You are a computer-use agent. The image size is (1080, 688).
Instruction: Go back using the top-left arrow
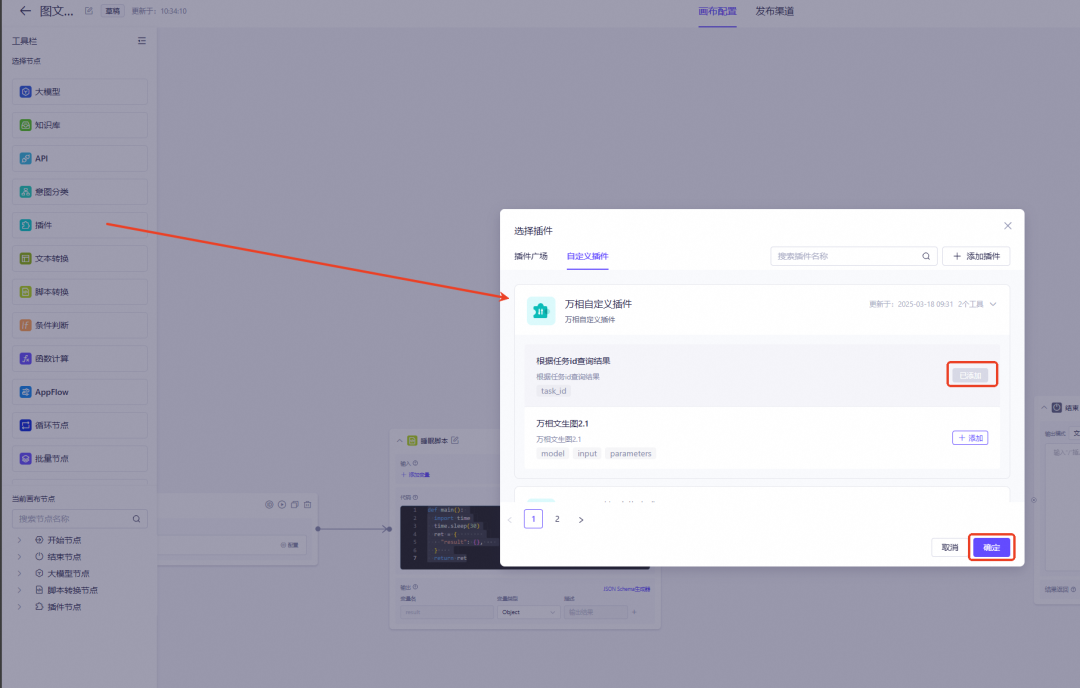click(25, 11)
